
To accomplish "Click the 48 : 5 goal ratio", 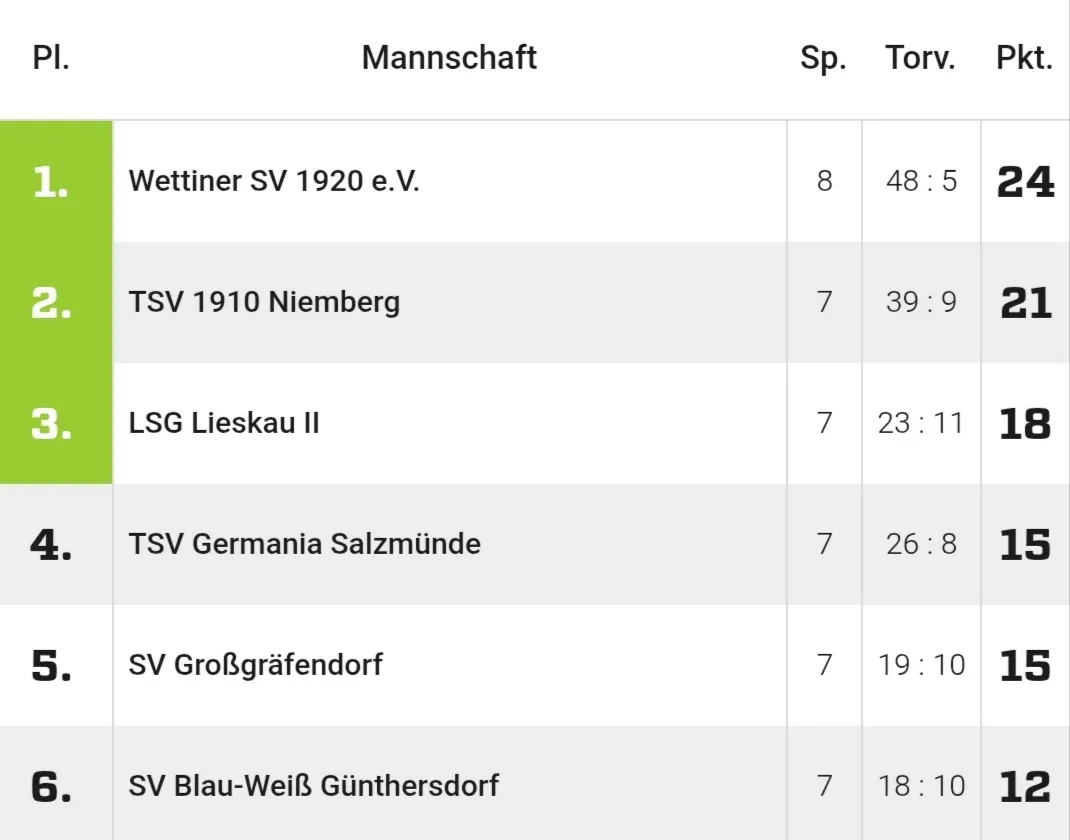I will coord(921,181).
